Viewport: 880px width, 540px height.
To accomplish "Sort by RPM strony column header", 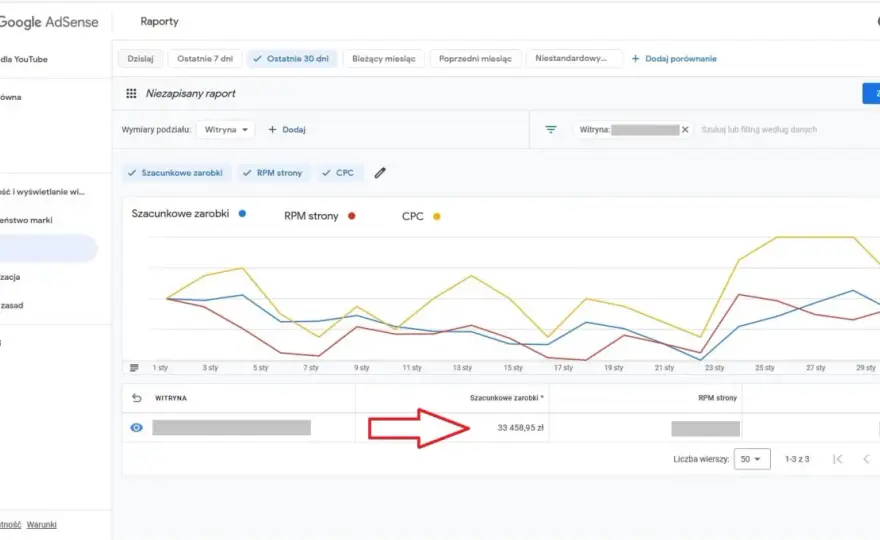I will coord(717,398).
